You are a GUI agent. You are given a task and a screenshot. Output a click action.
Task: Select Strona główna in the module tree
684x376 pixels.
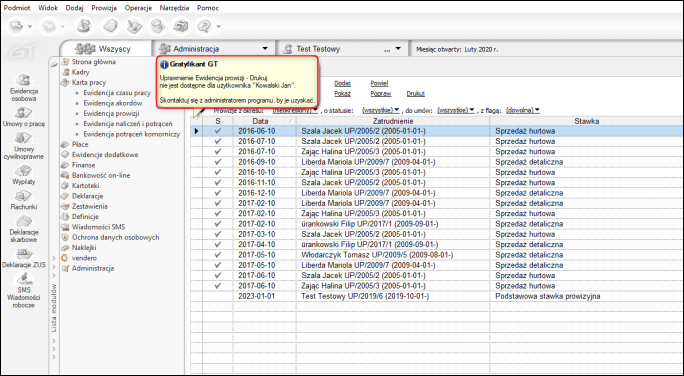coord(94,62)
